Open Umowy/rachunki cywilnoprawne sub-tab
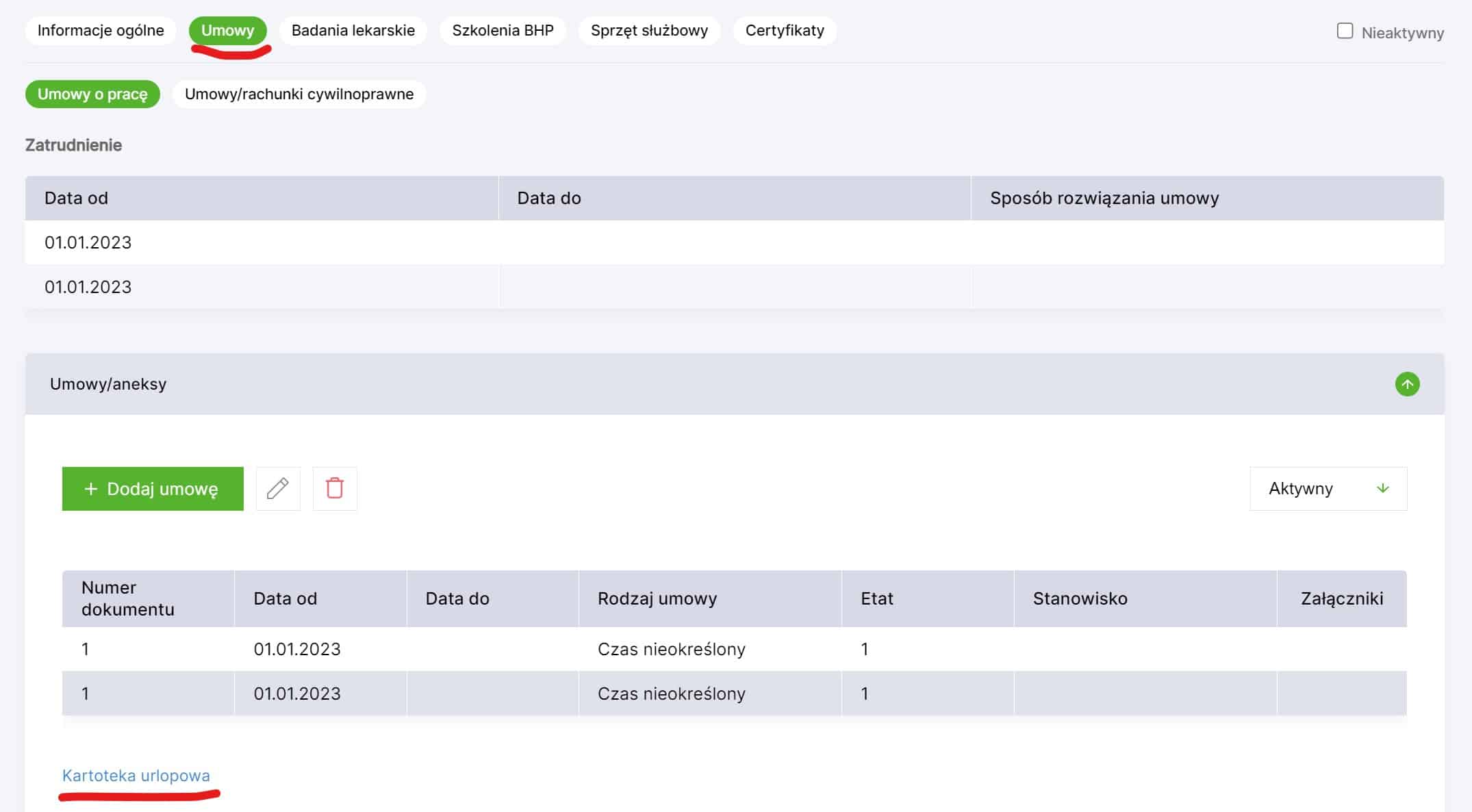 [299, 94]
